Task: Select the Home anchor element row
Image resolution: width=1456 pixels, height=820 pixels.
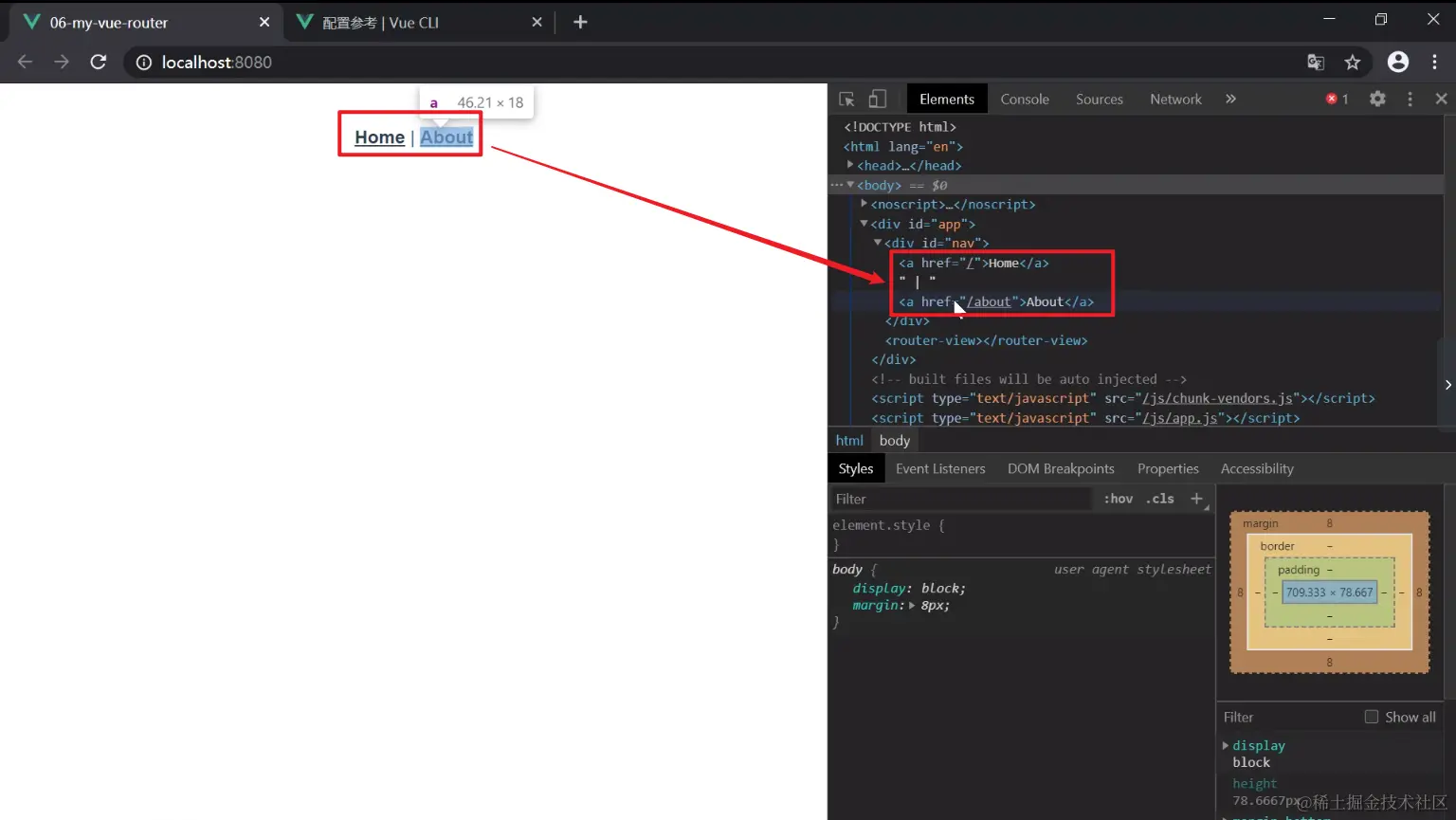Action: click(x=974, y=263)
